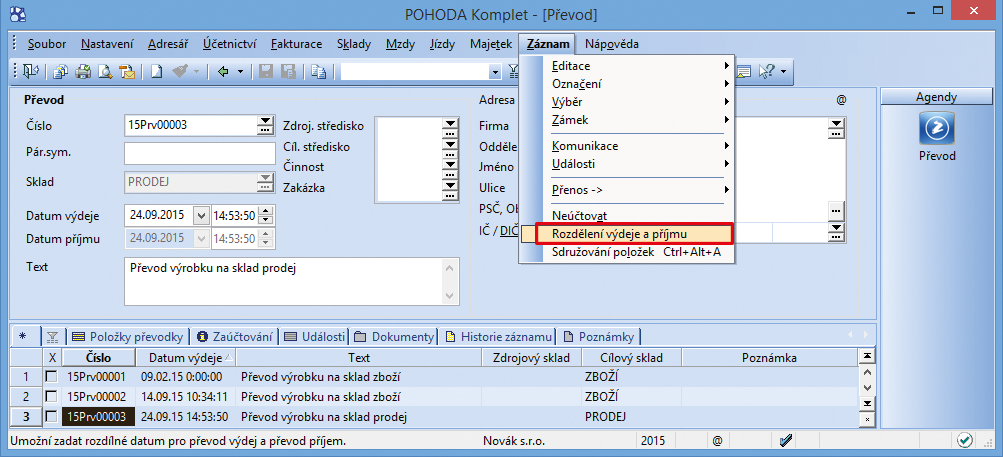This screenshot has width=1003, height=457.
Task: Click the printer icon in toolbar
Action: click(83, 72)
